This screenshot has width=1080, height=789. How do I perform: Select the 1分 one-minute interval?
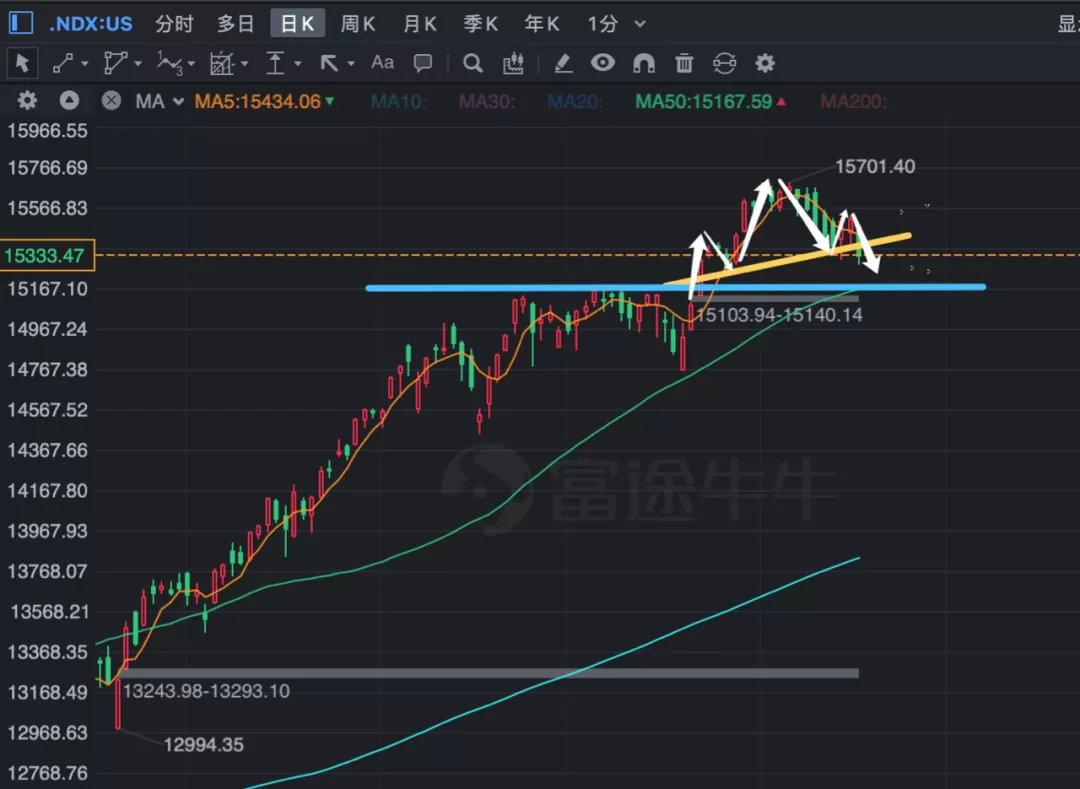pos(603,24)
